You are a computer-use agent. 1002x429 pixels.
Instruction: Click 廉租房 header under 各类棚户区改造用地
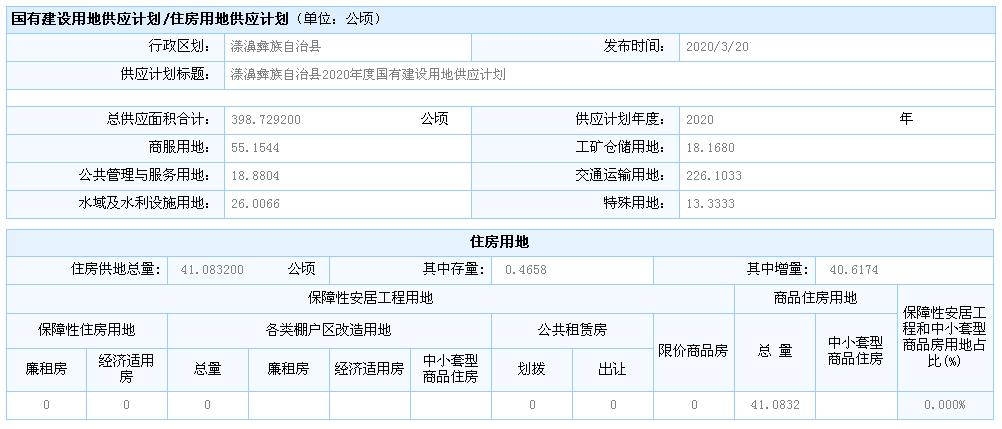point(288,369)
